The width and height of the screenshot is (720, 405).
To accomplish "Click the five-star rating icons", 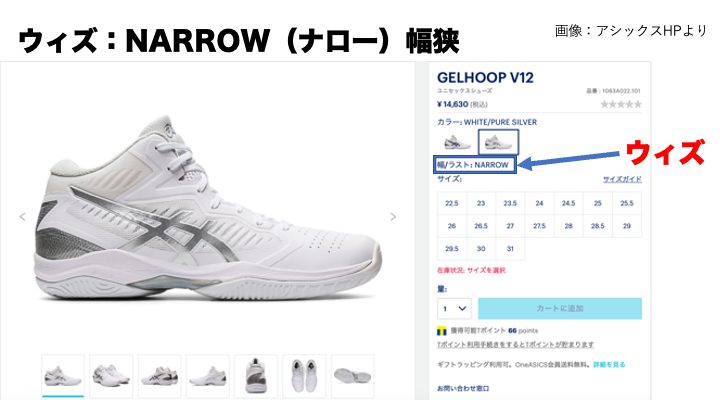I will point(621,105).
